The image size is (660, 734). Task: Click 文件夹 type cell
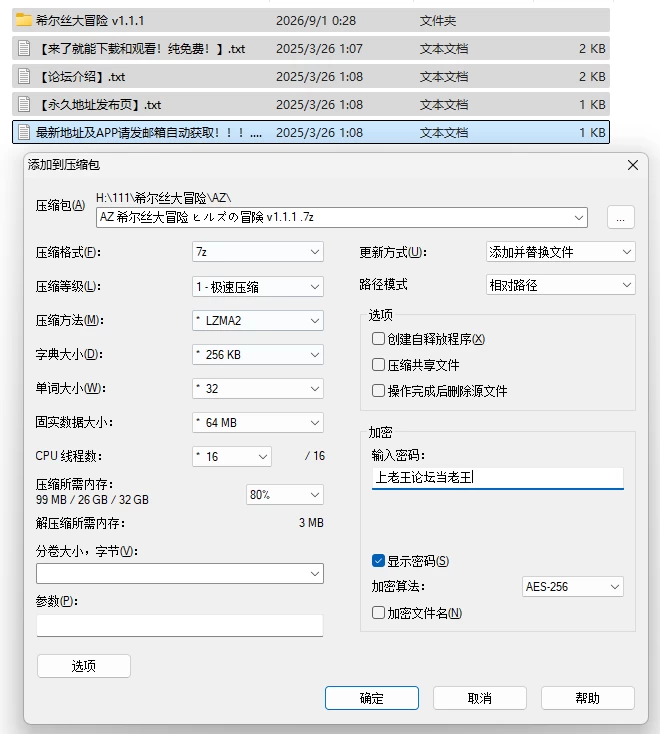pyautogui.click(x=438, y=21)
